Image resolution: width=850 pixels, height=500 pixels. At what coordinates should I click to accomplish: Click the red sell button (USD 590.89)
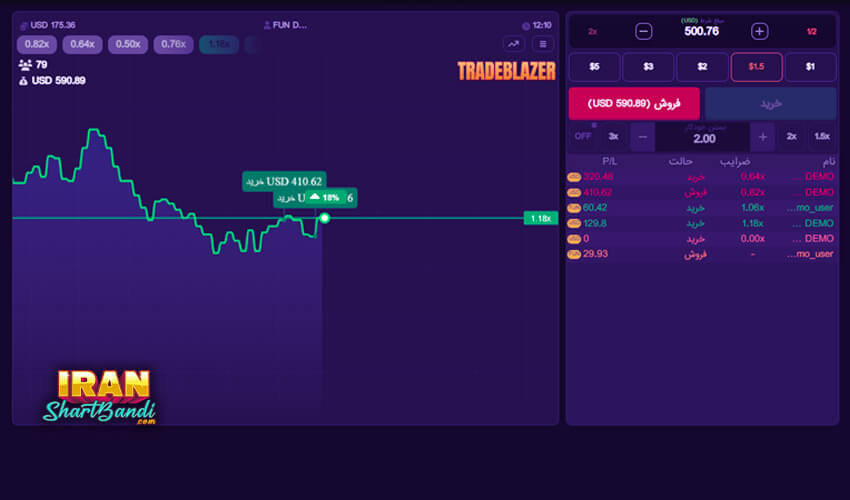(634, 103)
